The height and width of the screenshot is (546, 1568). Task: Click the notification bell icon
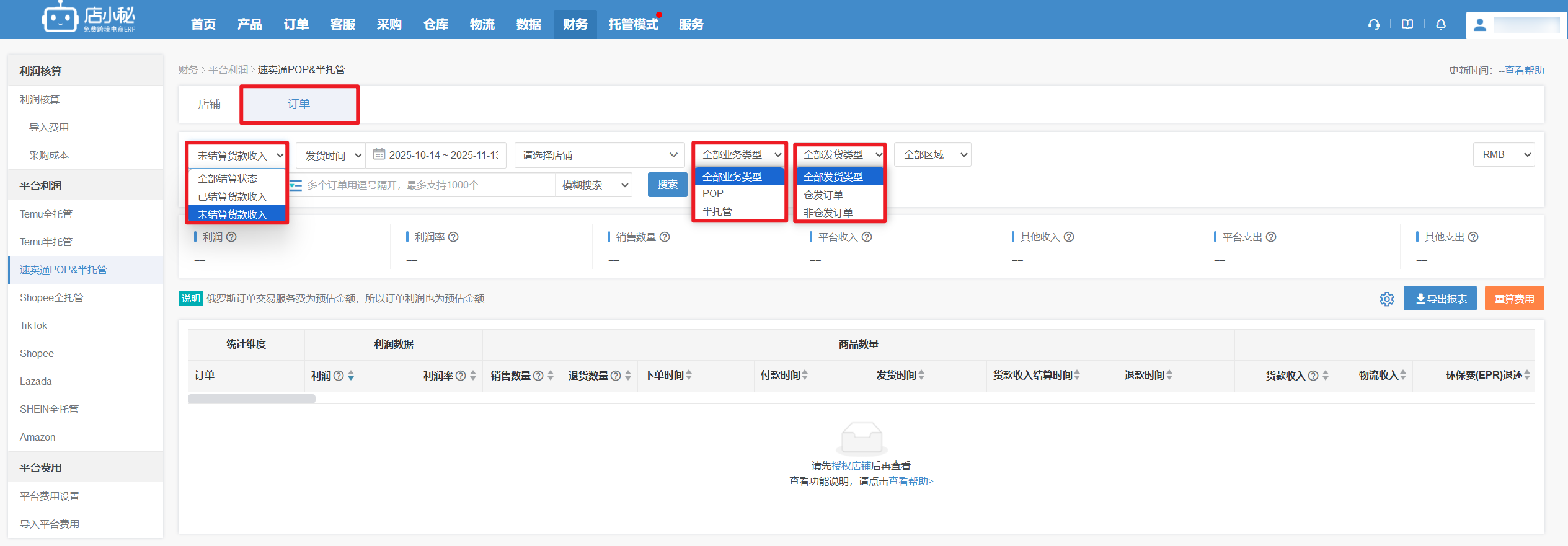(x=1441, y=24)
